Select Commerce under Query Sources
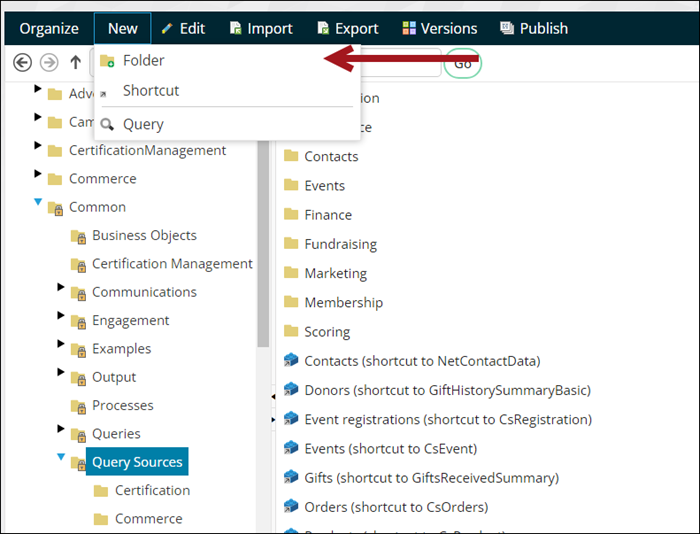Screen dimensions: 700x534 pos(149,519)
